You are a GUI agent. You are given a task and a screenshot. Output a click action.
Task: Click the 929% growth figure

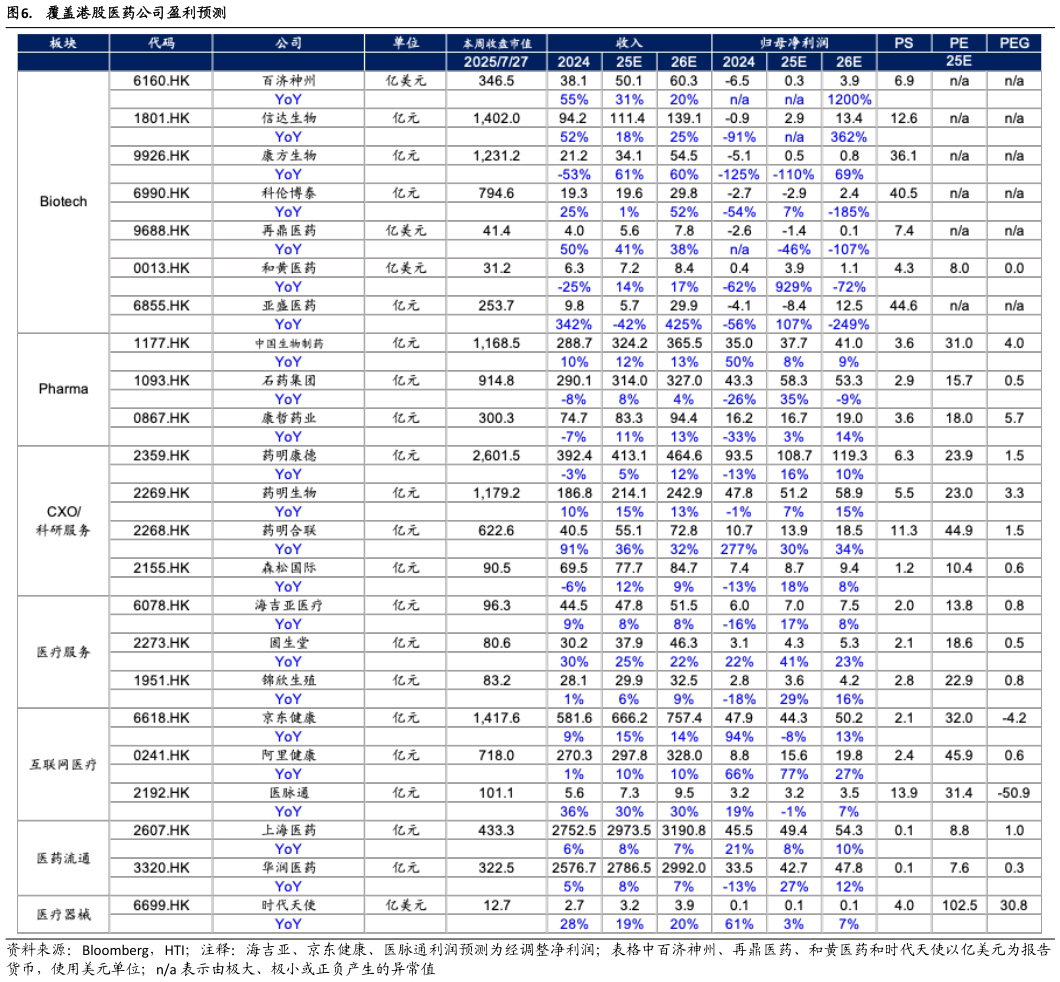coord(794,287)
